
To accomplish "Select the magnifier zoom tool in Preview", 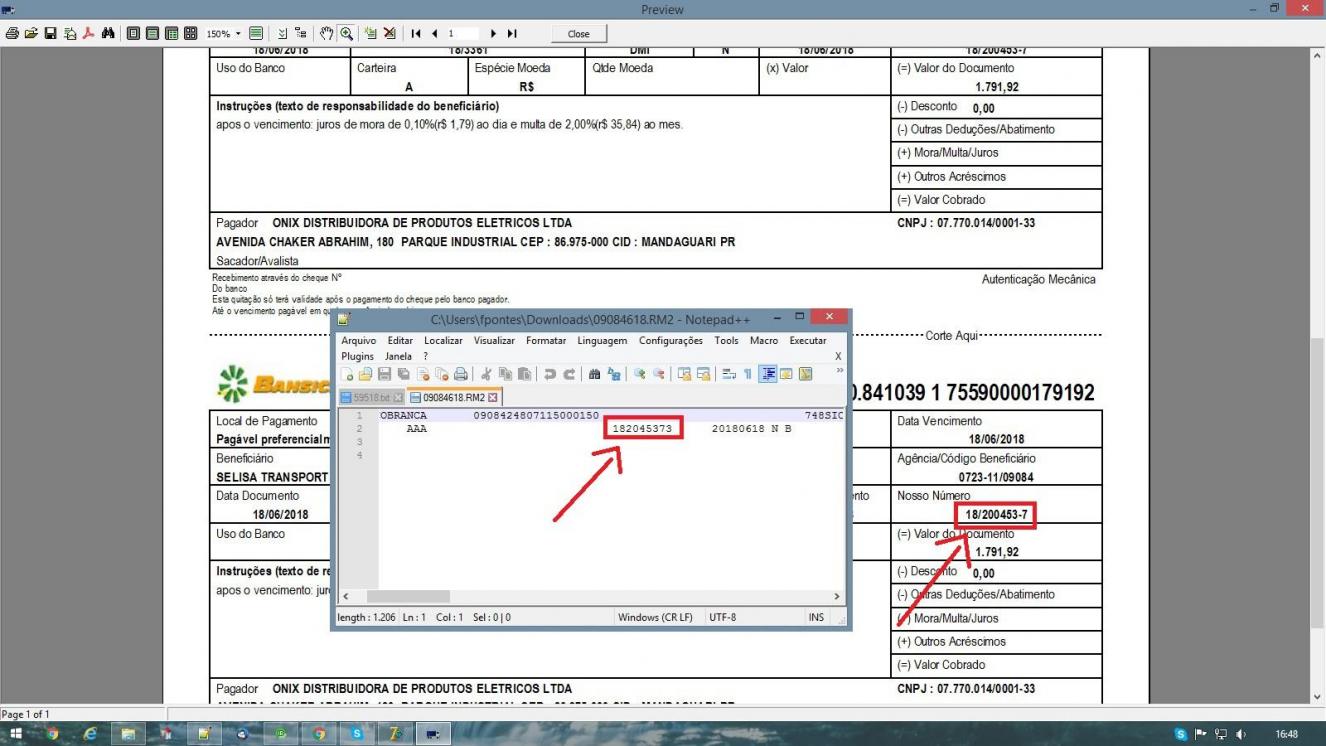I will (x=346, y=33).
